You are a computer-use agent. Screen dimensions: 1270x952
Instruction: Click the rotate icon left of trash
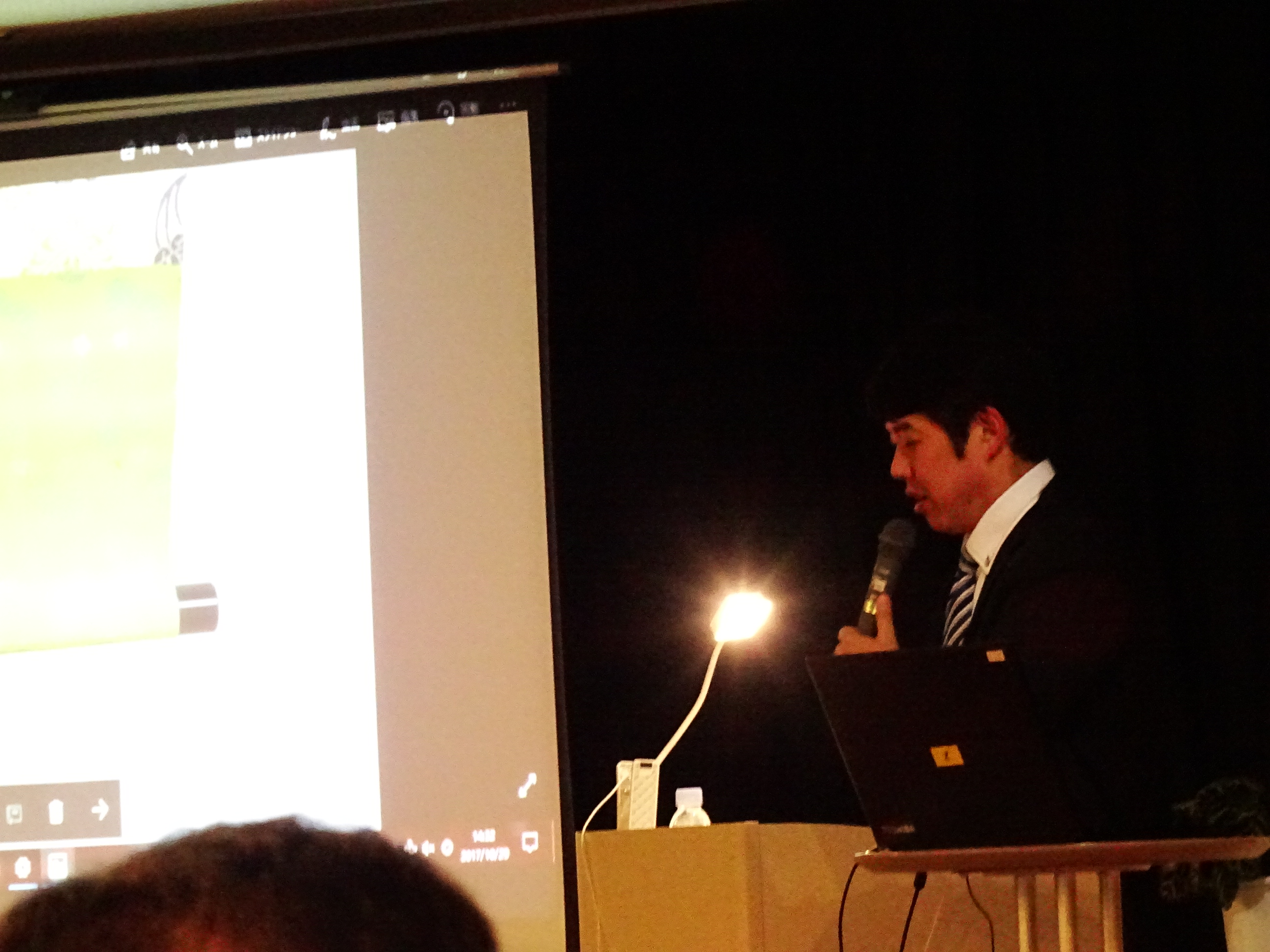(13, 814)
